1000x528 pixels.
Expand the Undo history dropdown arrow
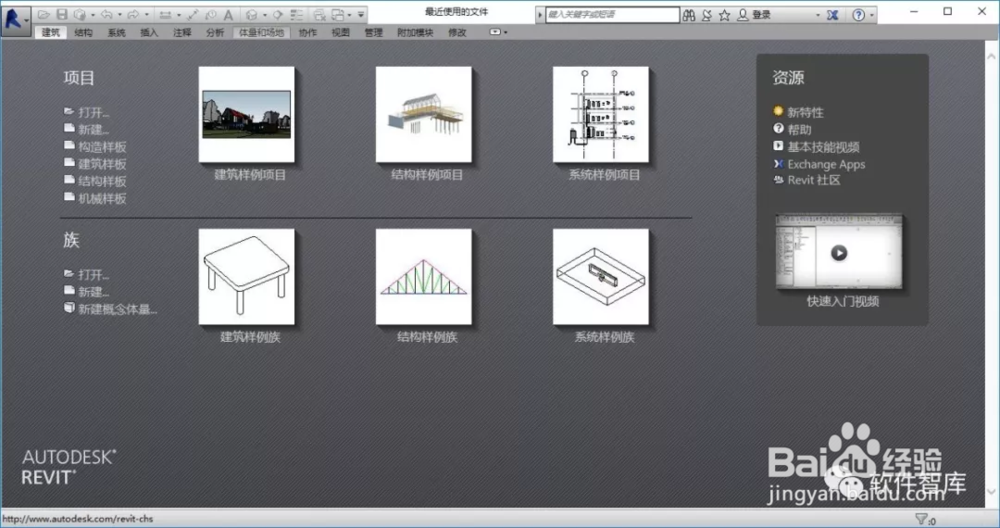(x=119, y=15)
